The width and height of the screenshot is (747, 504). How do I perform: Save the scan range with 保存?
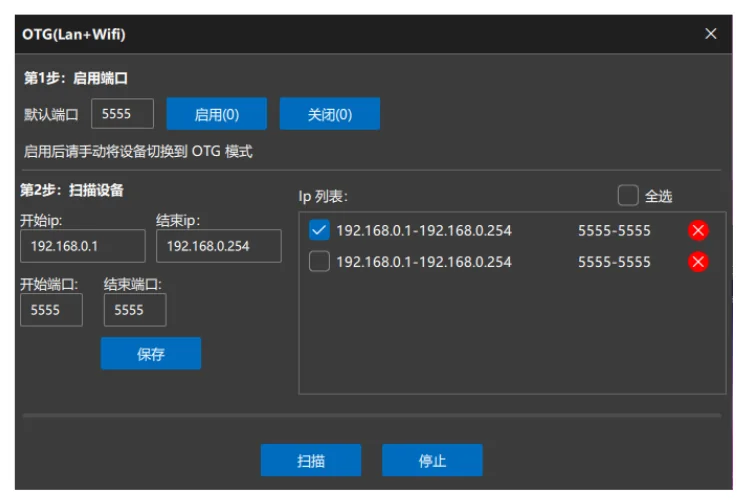click(151, 353)
